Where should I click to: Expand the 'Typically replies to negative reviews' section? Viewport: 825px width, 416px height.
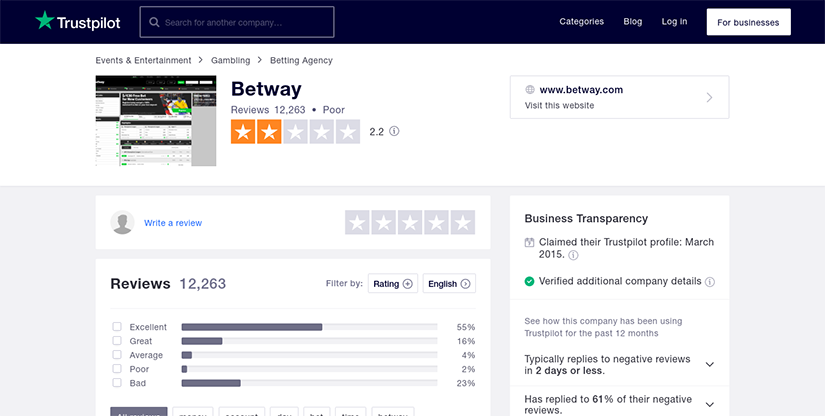pos(710,364)
